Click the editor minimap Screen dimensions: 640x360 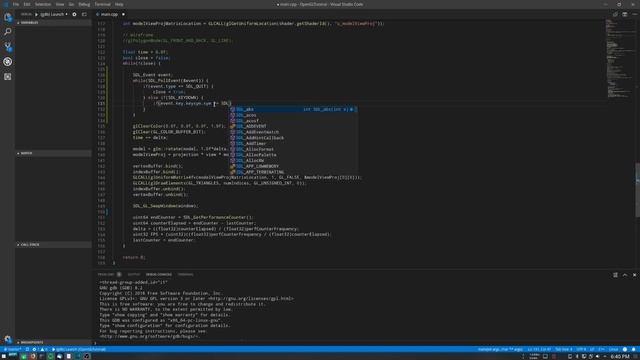tap(620, 59)
